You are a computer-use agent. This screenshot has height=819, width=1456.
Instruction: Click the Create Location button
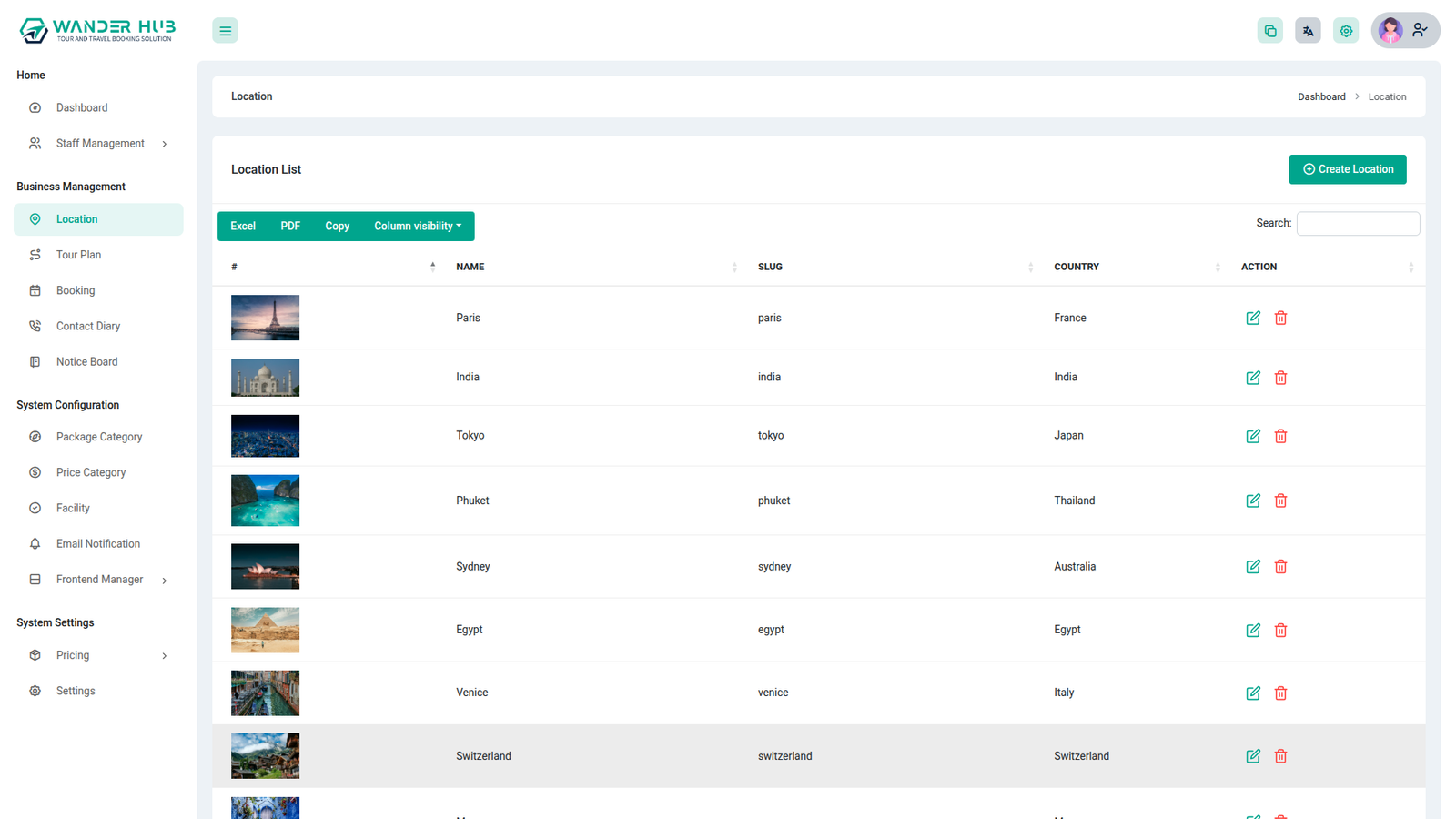coord(1347,169)
